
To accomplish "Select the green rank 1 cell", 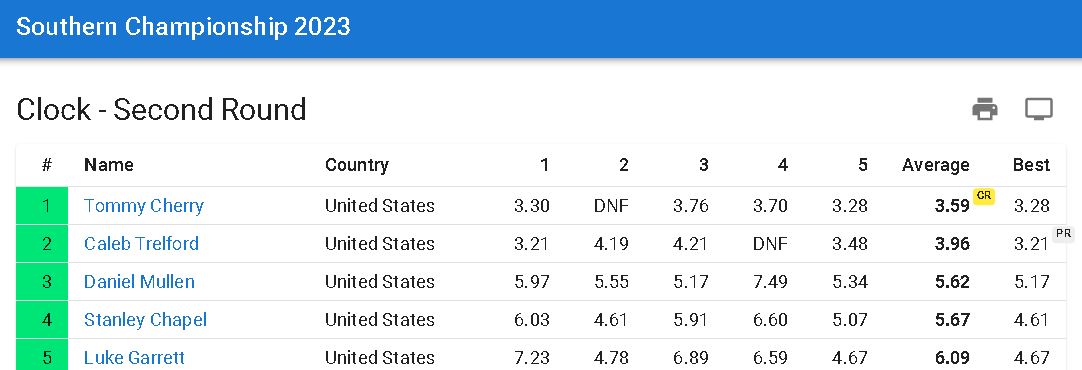I will pos(42,206).
